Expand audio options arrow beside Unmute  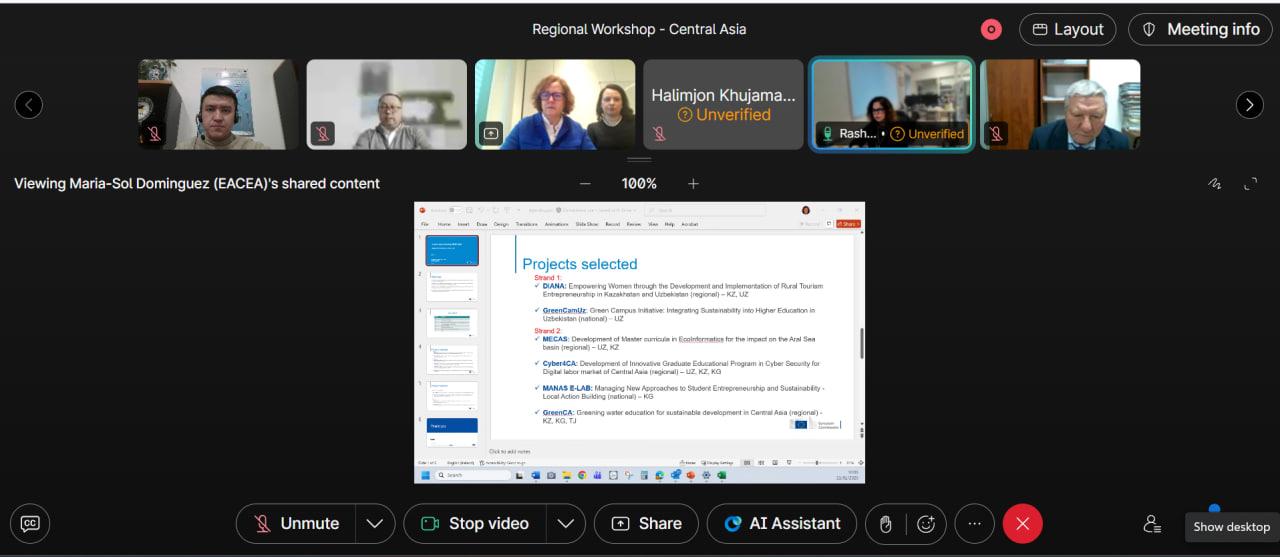point(375,523)
